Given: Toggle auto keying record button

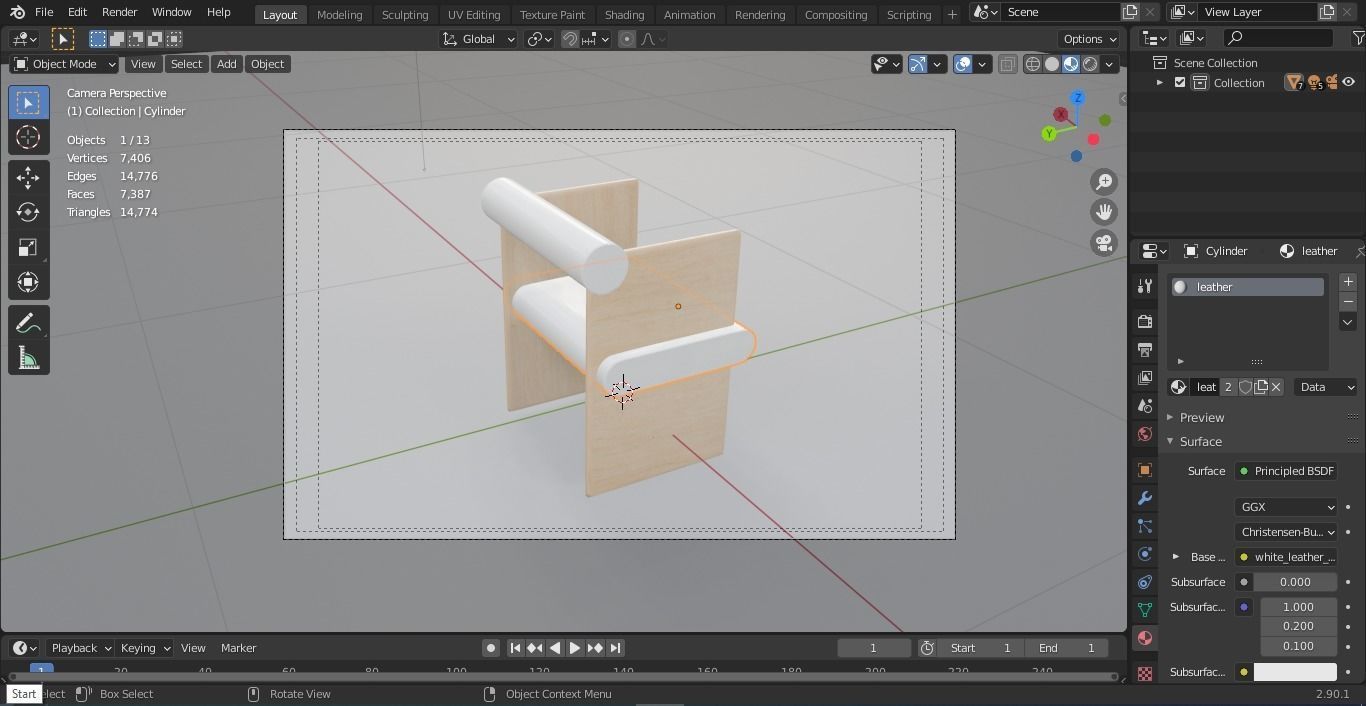Looking at the screenshot, I should [x=491, y=648].
